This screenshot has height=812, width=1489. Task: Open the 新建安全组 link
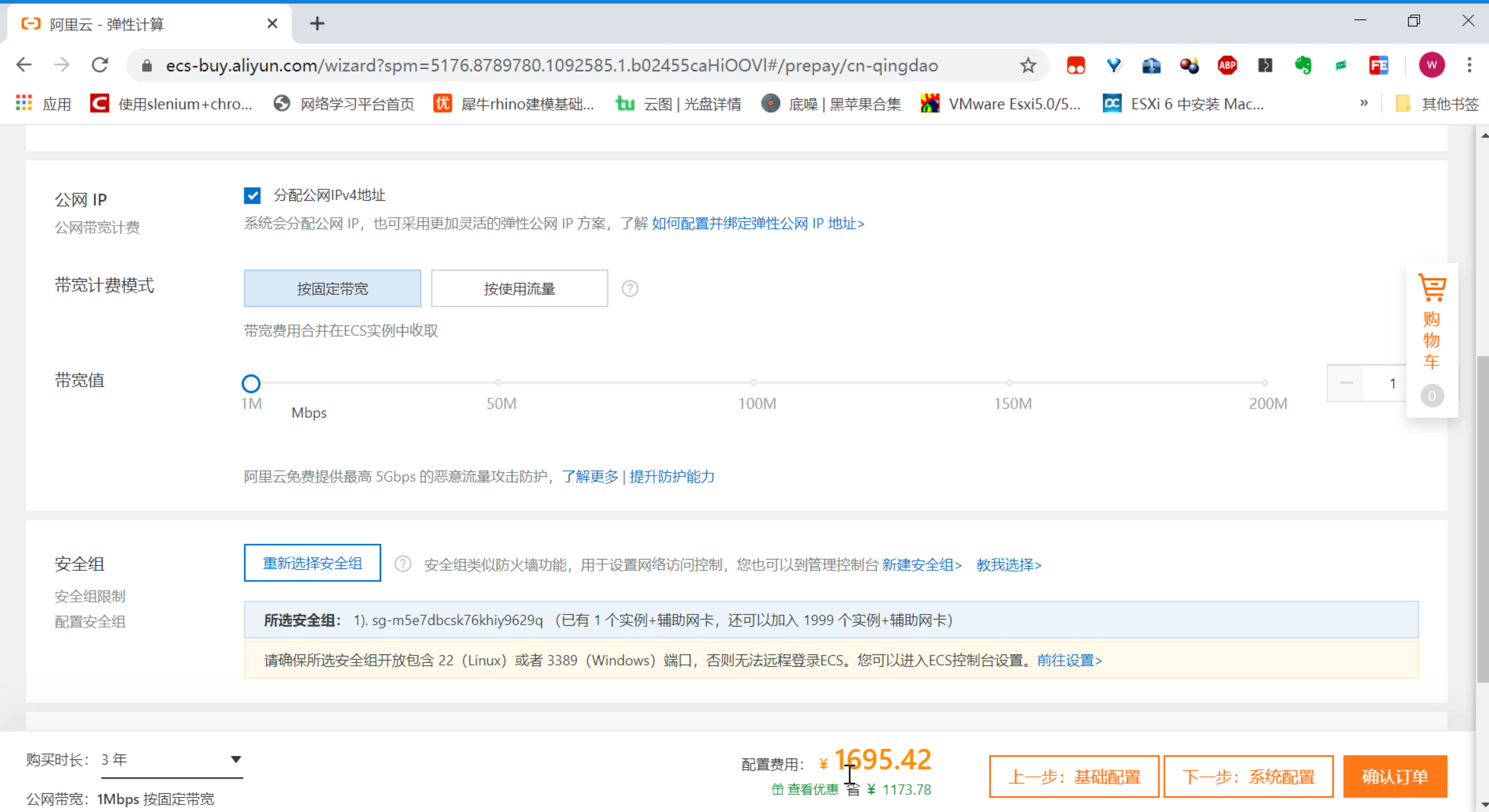[x=922, y=565]
